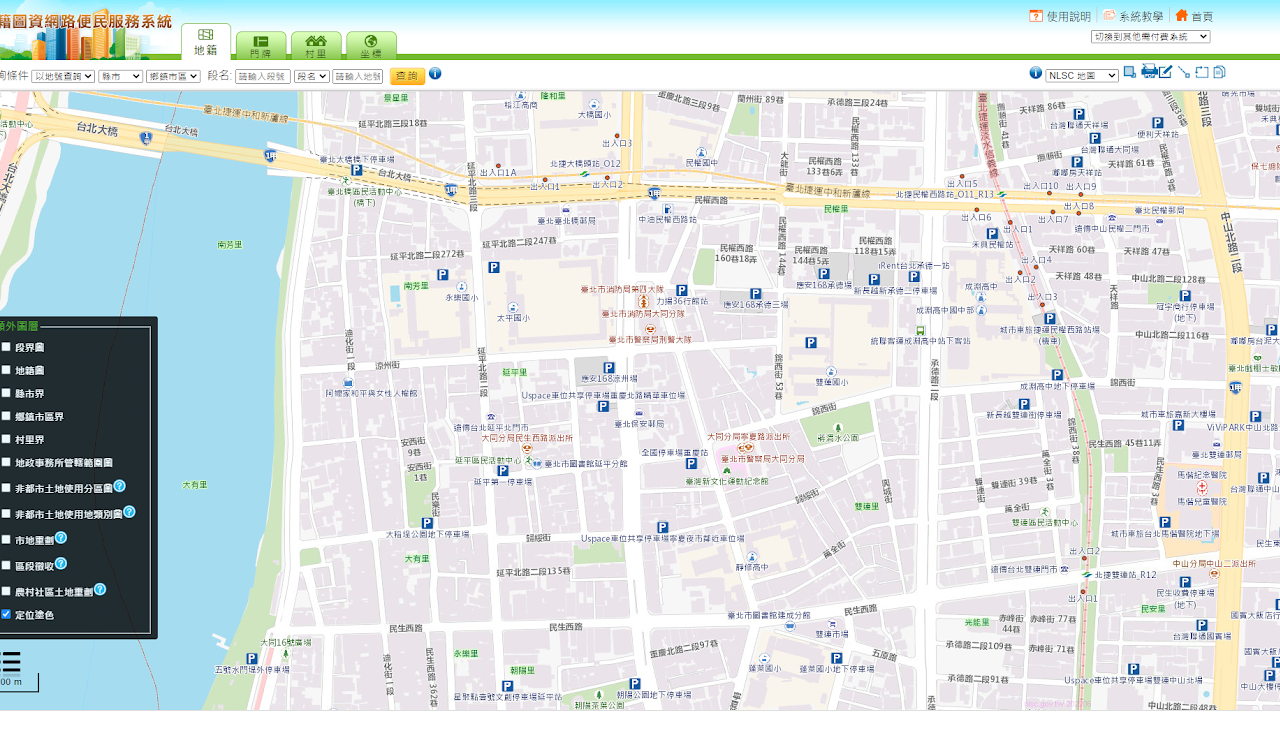Enable the 村里界 layer checkbox
Viewport: 1280px width, 754px height.
[6, 439]
